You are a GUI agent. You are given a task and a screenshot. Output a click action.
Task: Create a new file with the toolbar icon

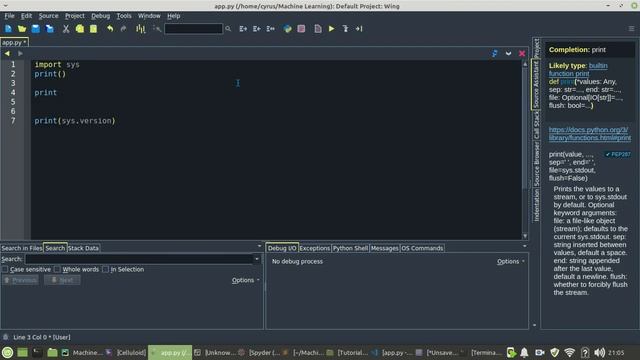(x=8, y=29)
